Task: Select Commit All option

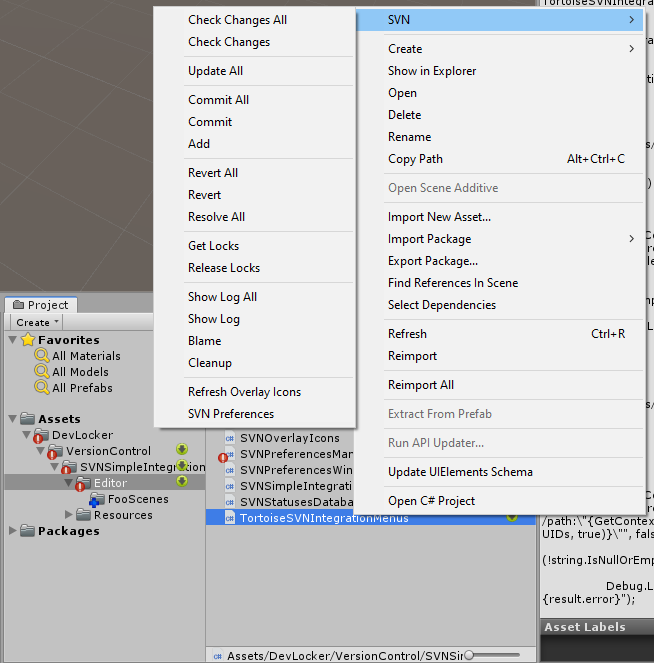Action: click(218, 100)
